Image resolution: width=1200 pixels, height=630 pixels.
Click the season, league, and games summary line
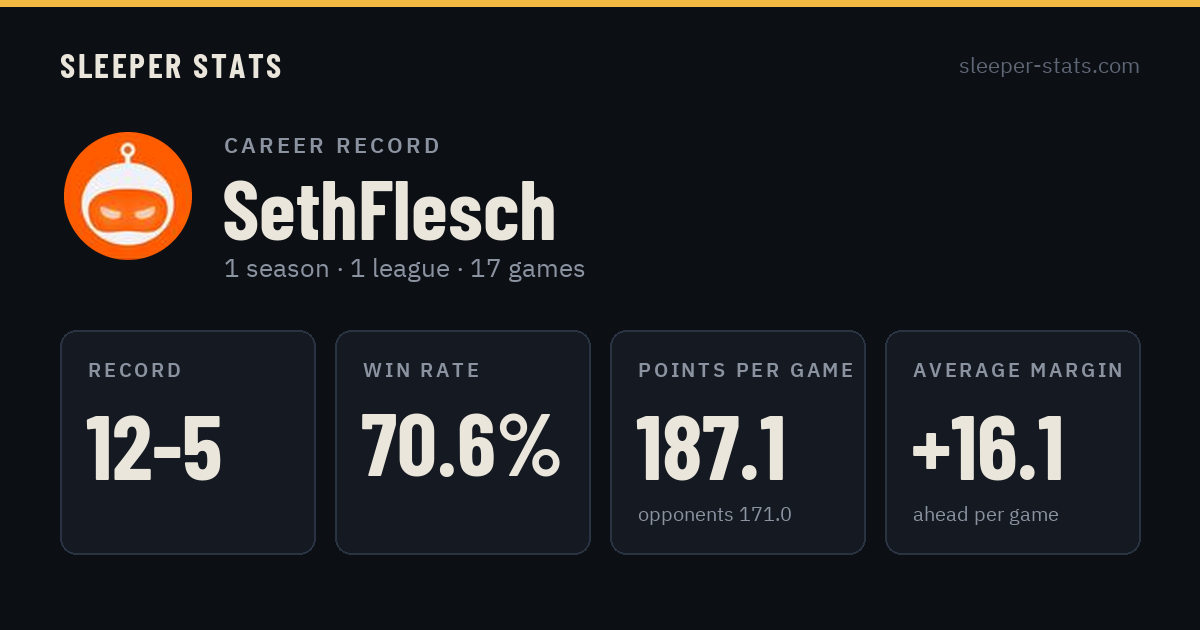pyautogui.click(x=404, y=269)
